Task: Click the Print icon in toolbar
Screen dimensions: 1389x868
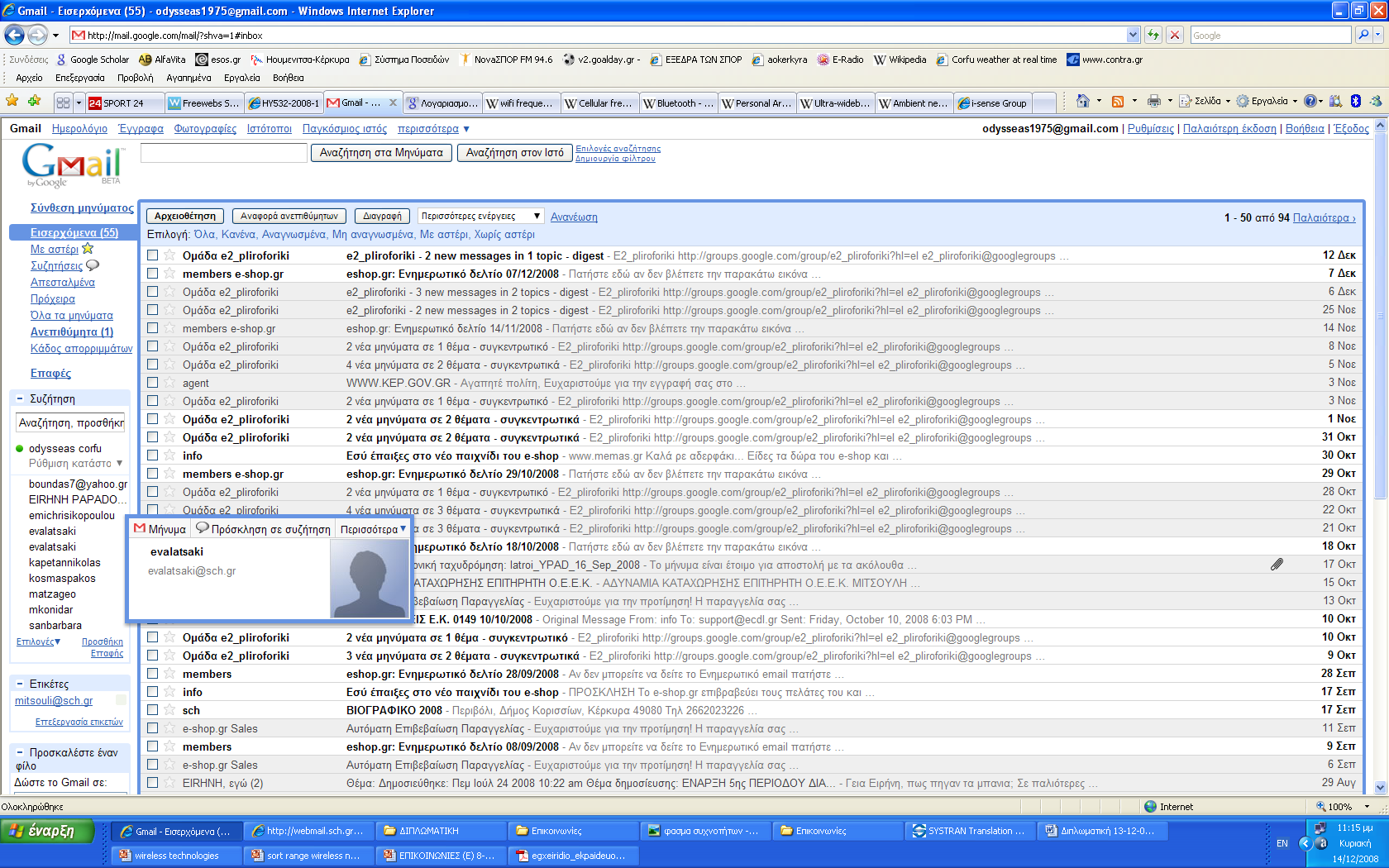Action: (x=1154, y=101)
